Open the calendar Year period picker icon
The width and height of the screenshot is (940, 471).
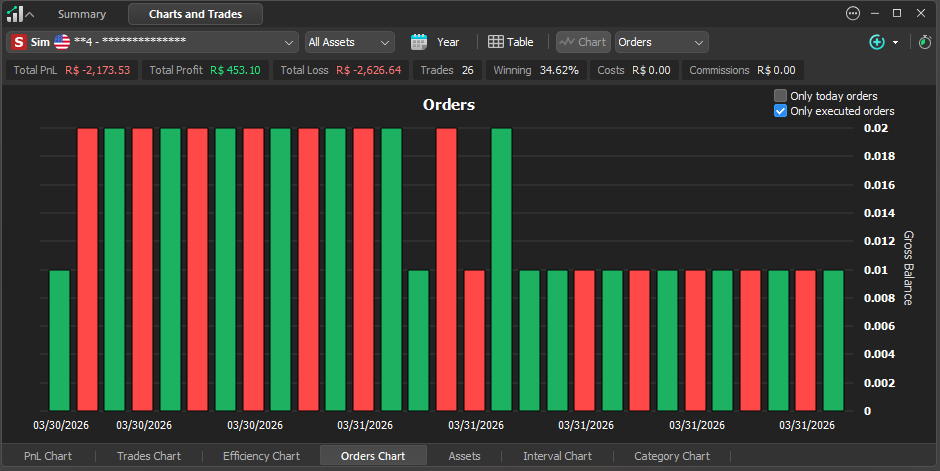point(419,42)
